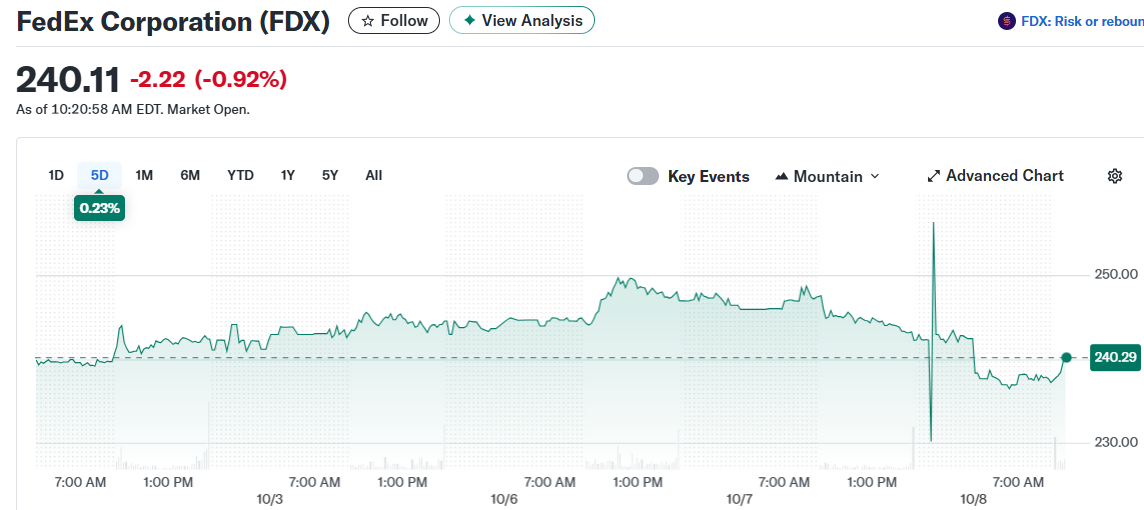Show the YTD chart range

pyautogui.click(x=240, y=175)
